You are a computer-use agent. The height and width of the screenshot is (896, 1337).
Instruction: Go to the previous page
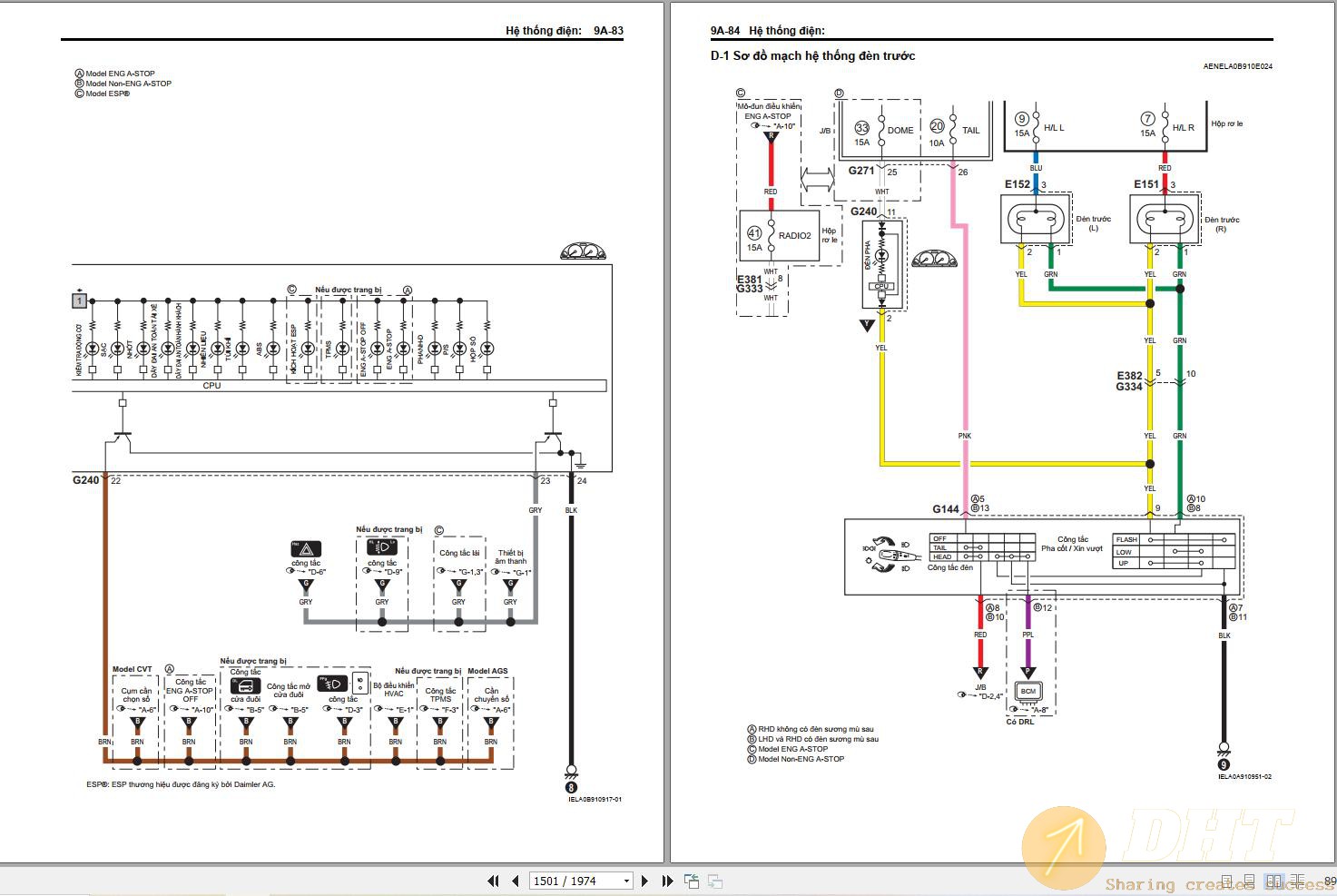point(516,881)
